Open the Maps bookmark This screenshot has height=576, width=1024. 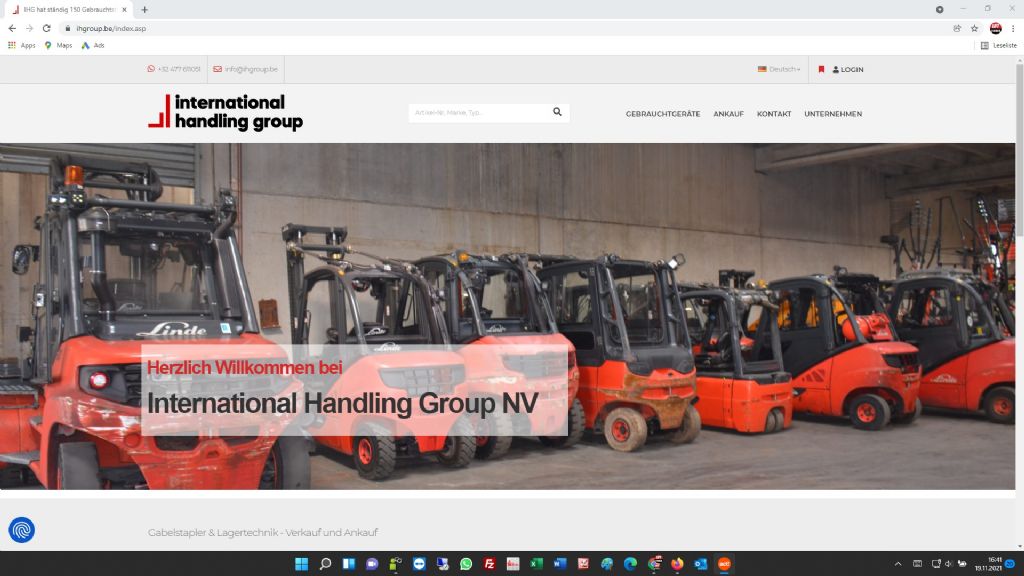tap(58, 45)
